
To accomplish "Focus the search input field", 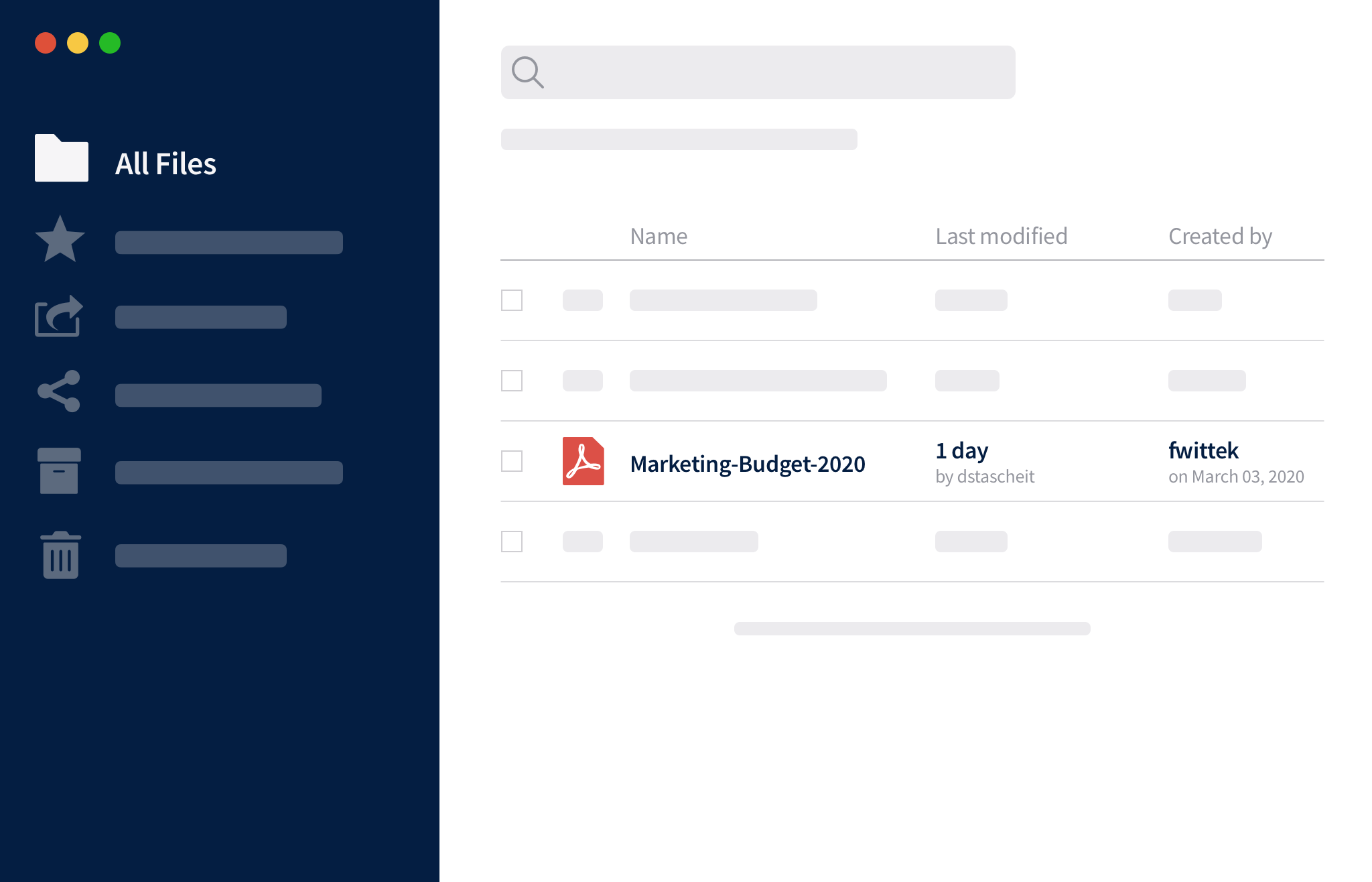I will pos(758,72).
